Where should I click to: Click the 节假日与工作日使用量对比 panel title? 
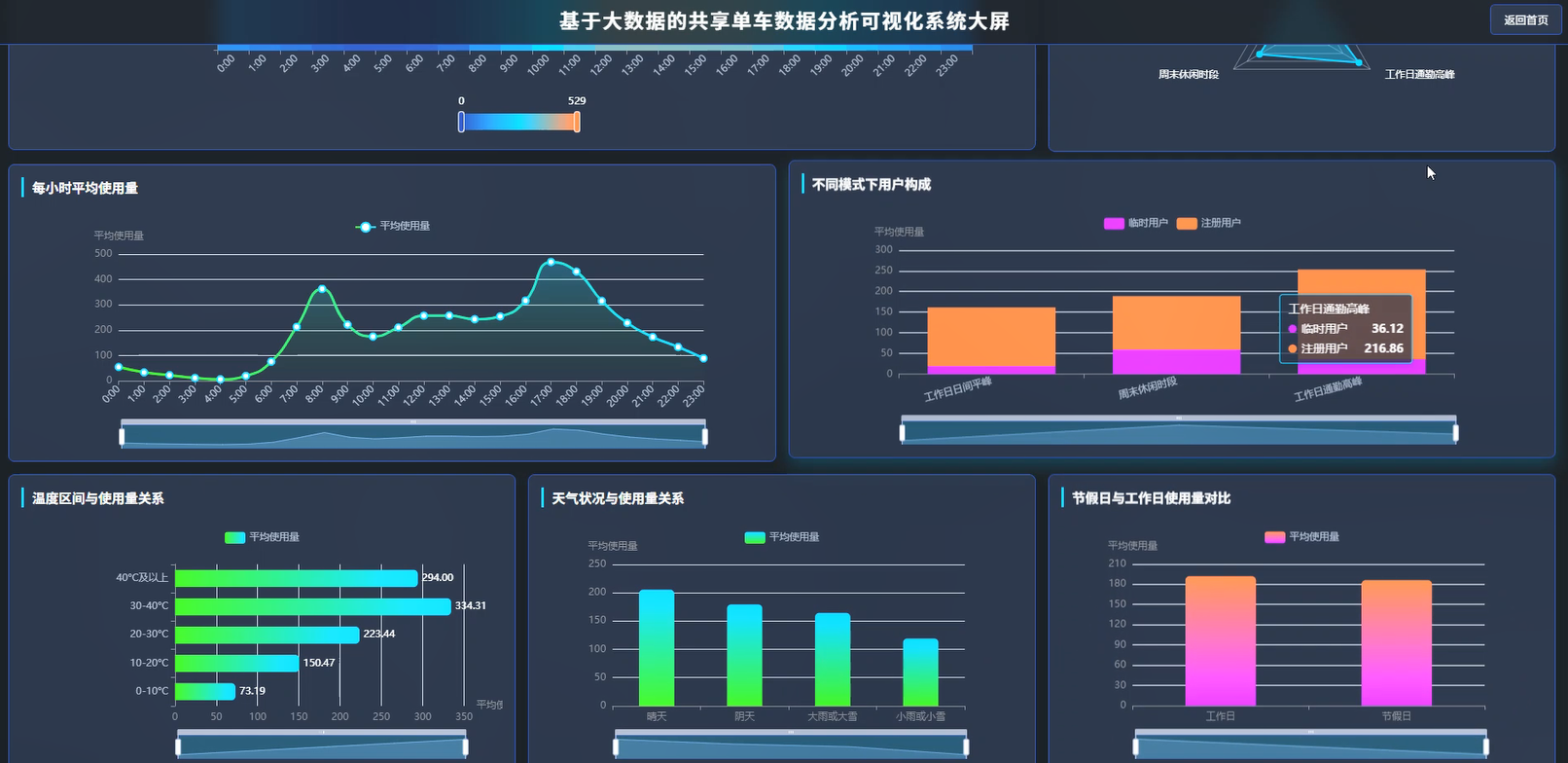(x=1151, y=498)
